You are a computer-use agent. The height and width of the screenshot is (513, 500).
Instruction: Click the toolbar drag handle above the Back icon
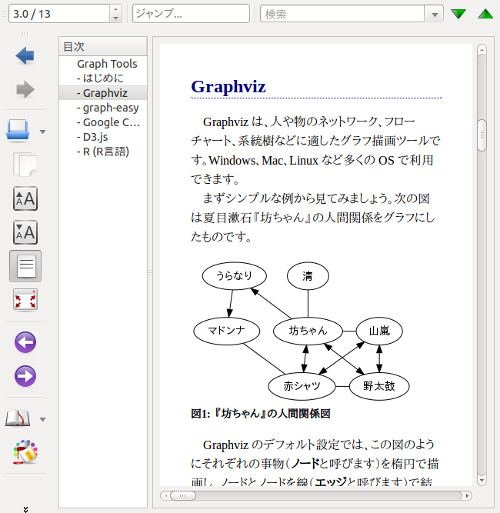25,34
